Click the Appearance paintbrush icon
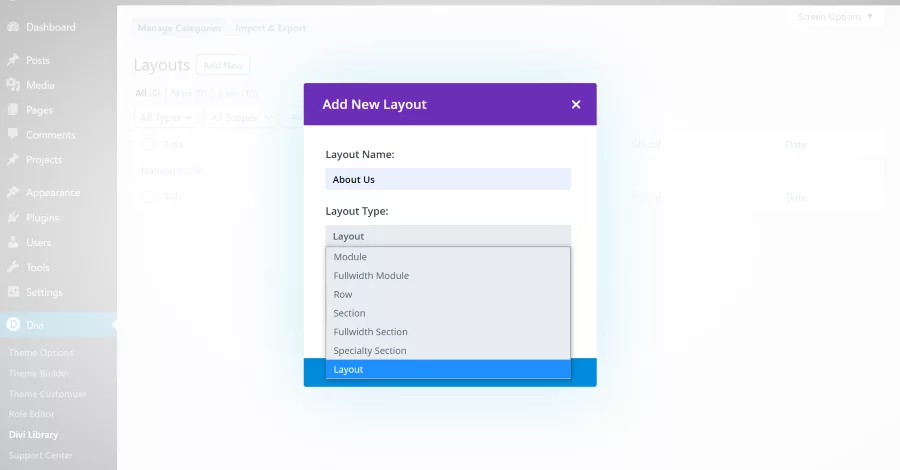 coord(13,192)
